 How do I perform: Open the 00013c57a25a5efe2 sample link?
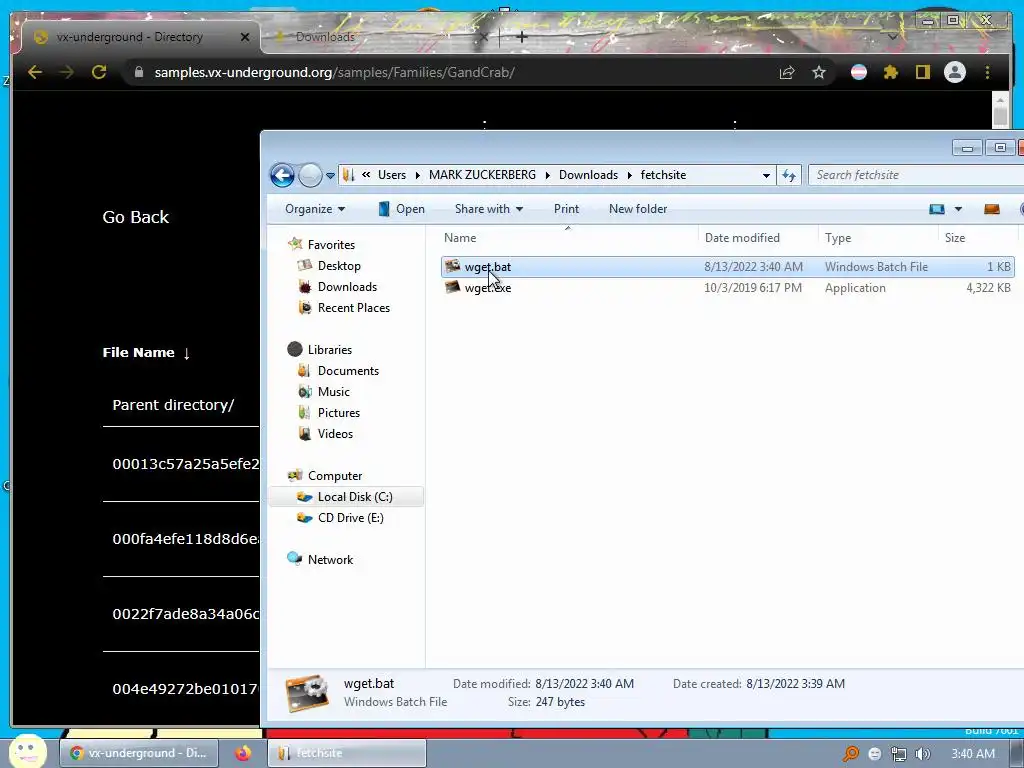[x=185, y=464]
